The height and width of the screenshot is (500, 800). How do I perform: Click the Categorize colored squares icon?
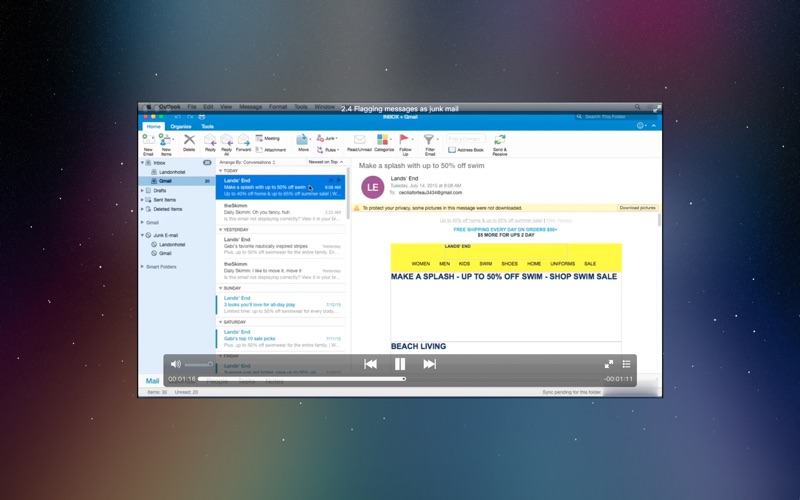(383, 139)
